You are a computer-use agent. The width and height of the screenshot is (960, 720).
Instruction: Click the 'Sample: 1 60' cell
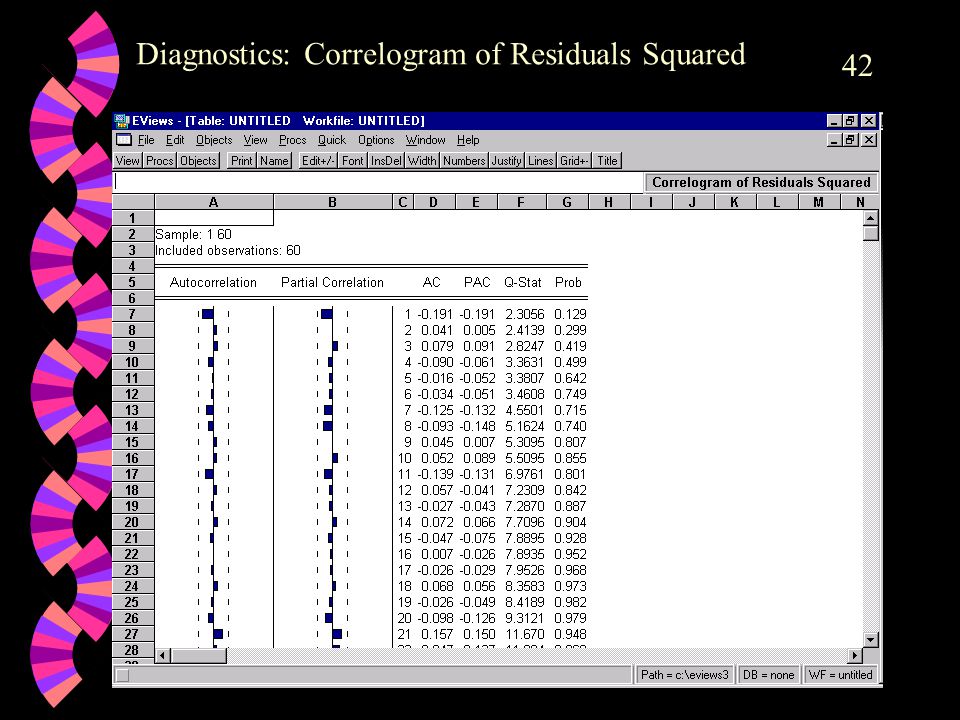click(x=193, y=234)
